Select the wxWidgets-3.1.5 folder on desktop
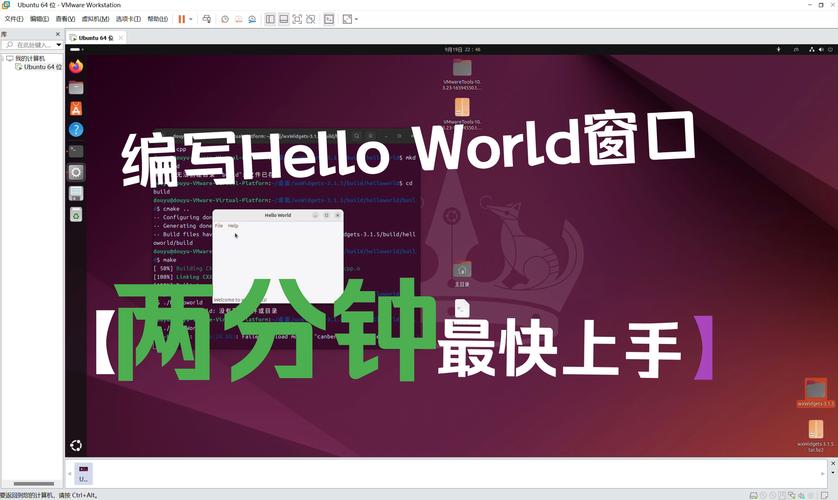This screenshot has height=500, width=838. point(816,393)
